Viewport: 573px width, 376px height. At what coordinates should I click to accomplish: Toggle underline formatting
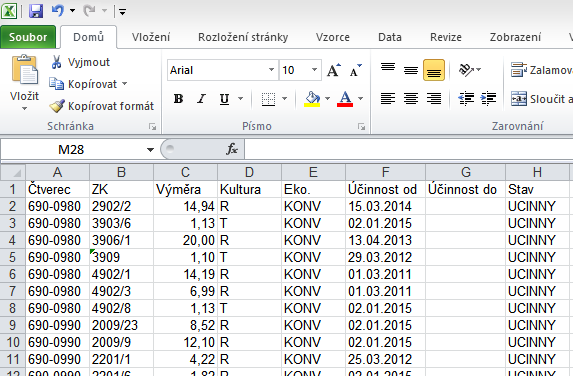(x=224, y=99)
